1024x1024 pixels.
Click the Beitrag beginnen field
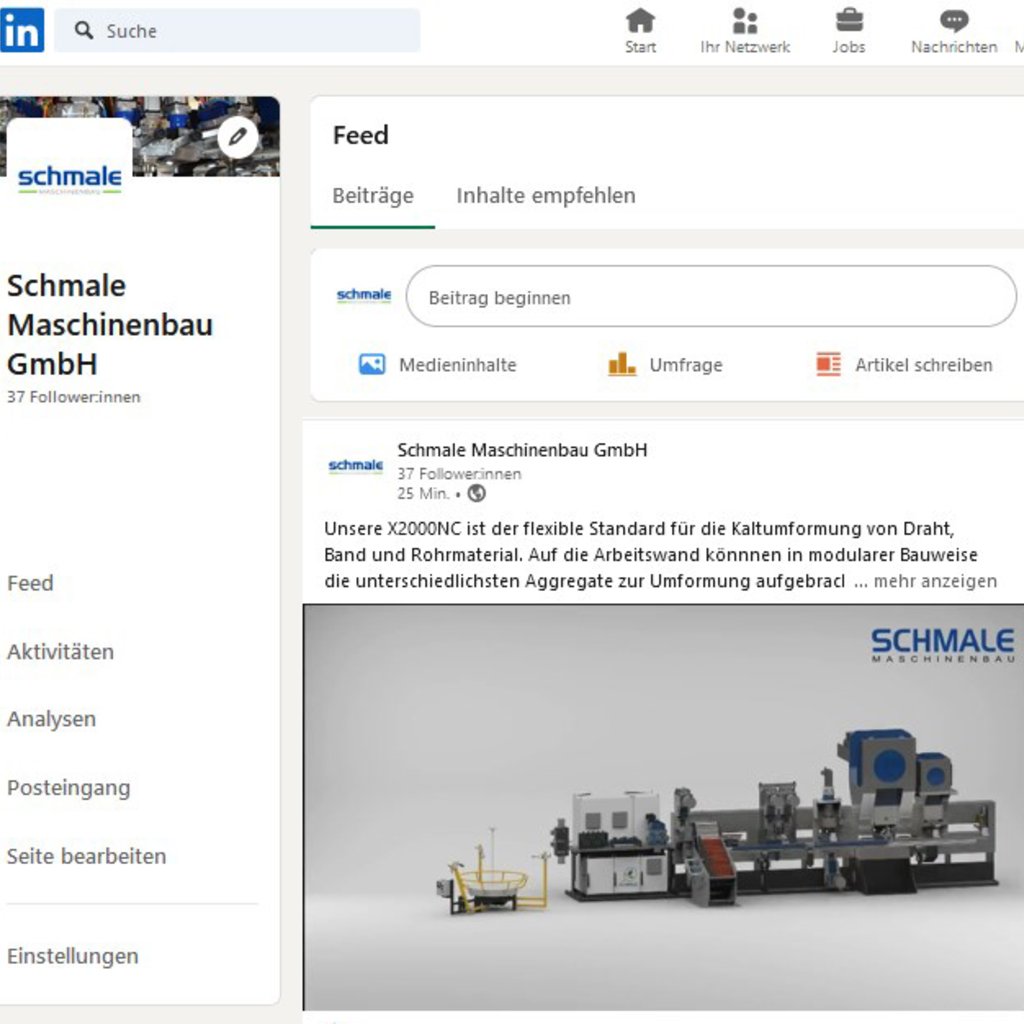(x=711, y=296)
